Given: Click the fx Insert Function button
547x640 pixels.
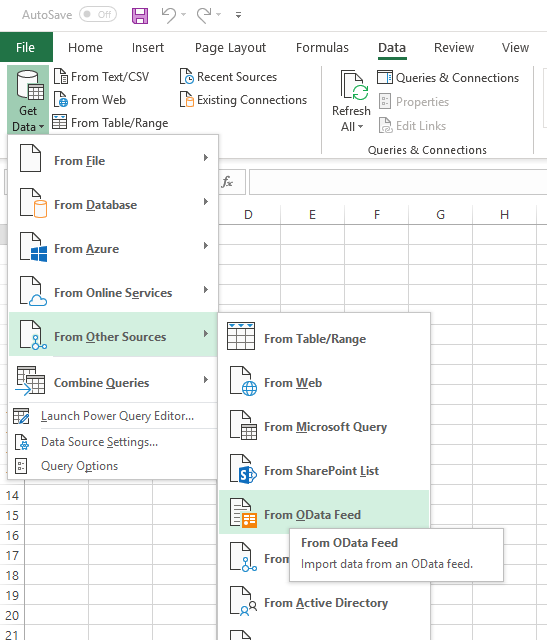Looking at the screenshot, I should point(227,182).
